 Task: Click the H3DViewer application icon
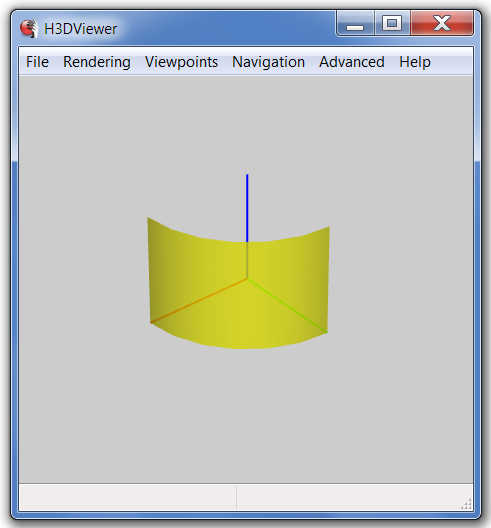pyautogui.click(x=29, y=28)
